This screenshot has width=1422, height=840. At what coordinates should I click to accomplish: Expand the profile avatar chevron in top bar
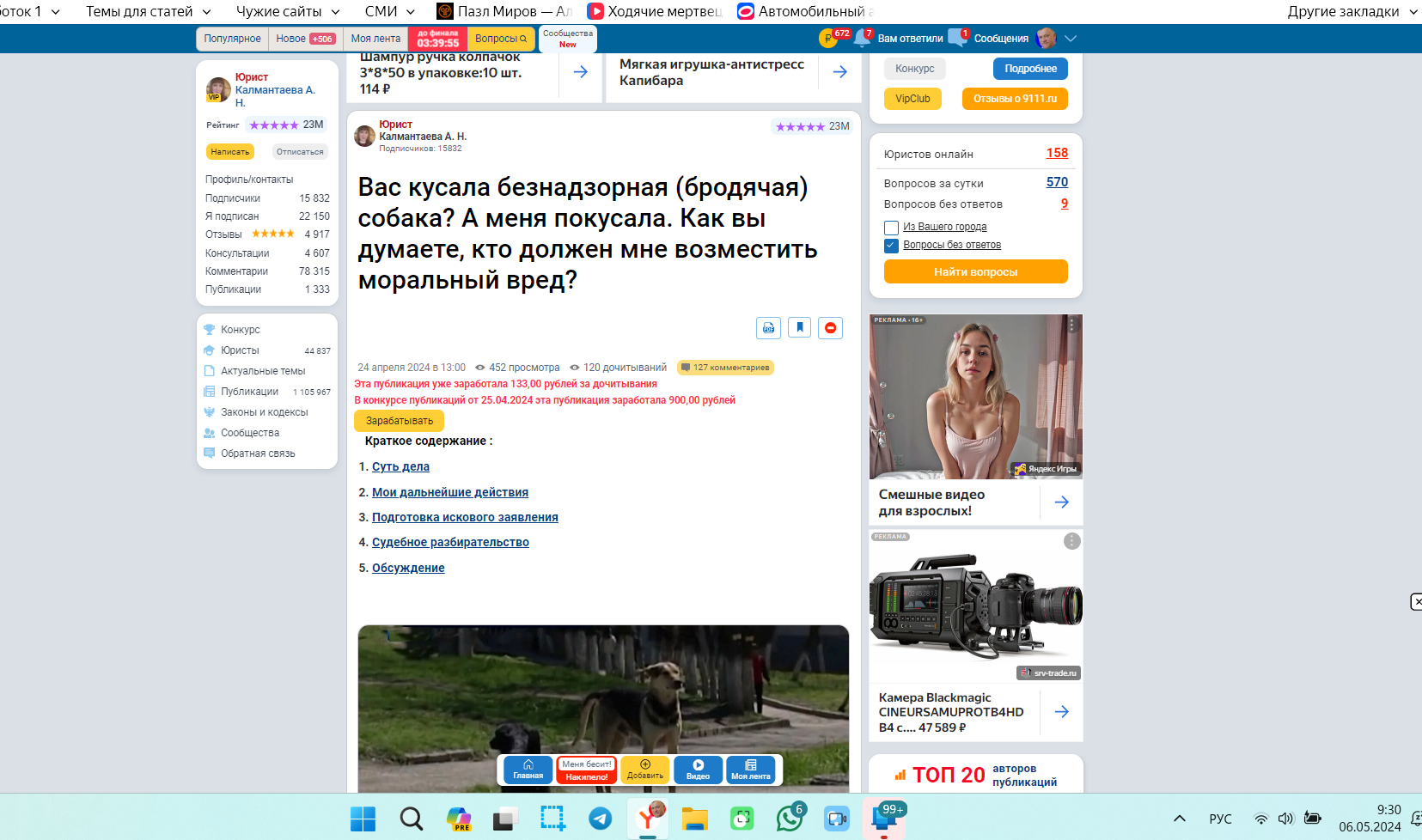pyautogui.click(x=1071, y=38)
